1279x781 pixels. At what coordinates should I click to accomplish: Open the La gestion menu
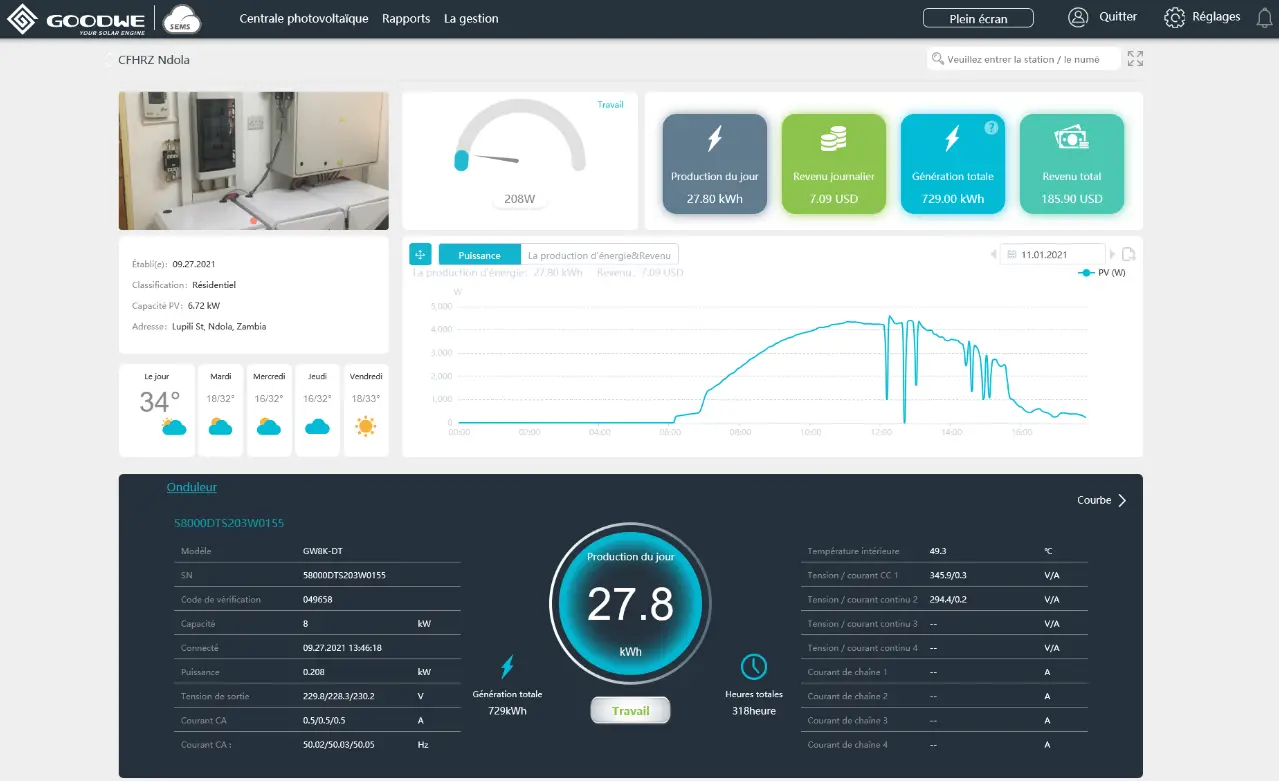click(x=471, y=17)
